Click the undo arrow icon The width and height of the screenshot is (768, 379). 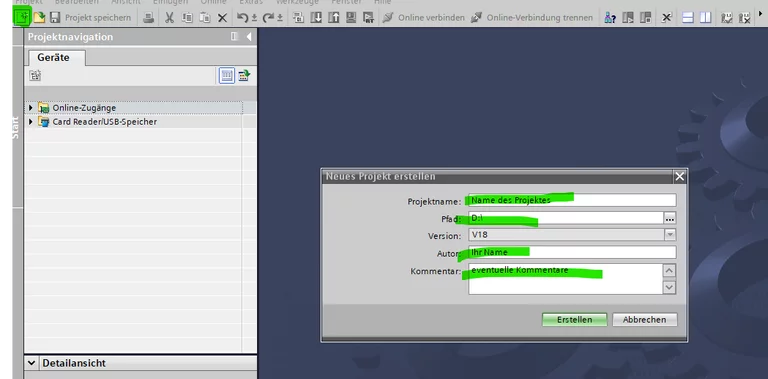click(242, 18)
